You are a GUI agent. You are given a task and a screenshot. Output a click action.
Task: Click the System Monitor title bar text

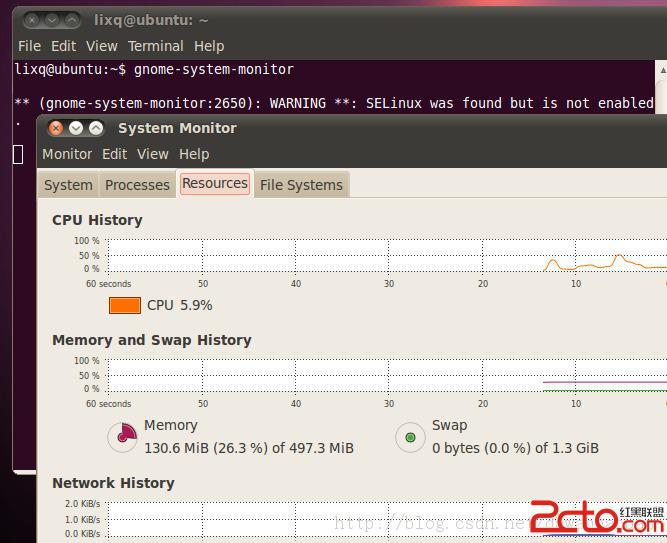pos(177,128)
